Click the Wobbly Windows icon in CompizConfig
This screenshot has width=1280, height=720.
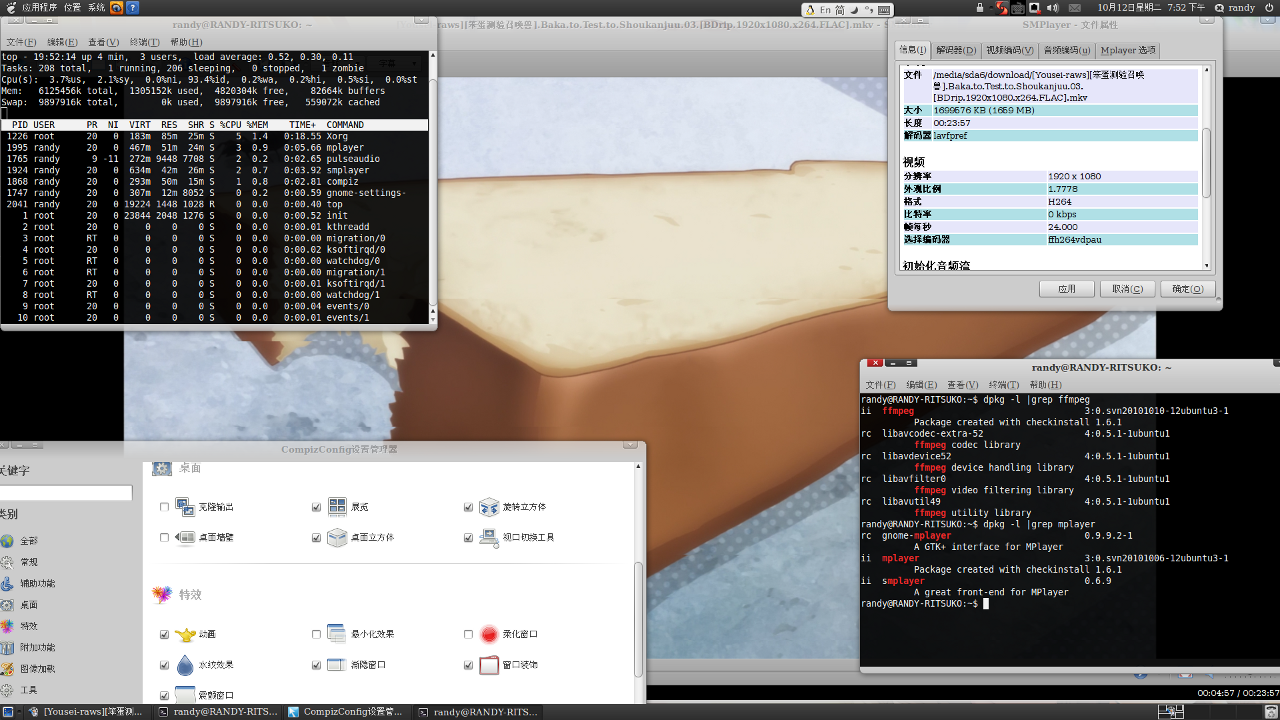[x=185, y=695]
